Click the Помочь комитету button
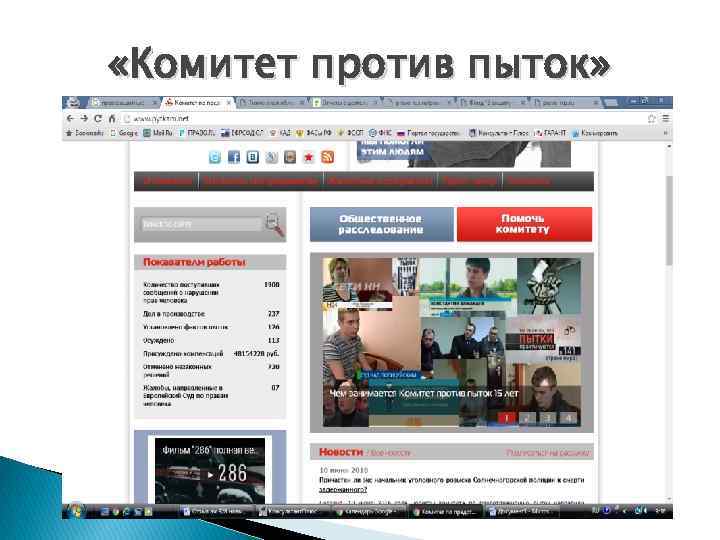The width and height of the screenshot is (720, 540). 524,224
